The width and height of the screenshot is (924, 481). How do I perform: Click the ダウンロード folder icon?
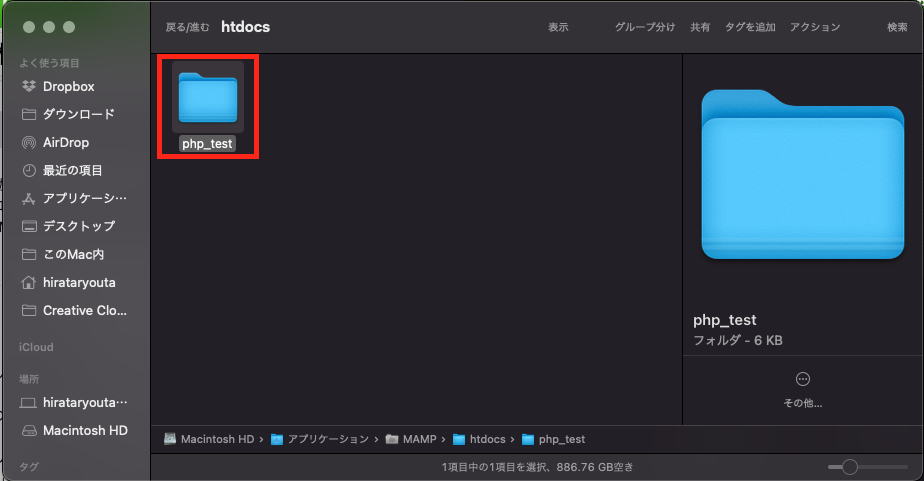pyautogui.click(x=28, y=114)
